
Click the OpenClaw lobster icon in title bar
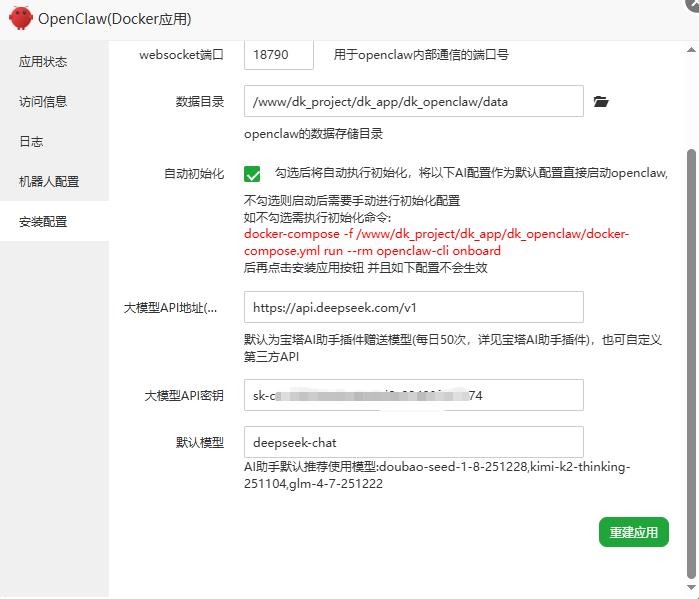[x=20, y=19]
